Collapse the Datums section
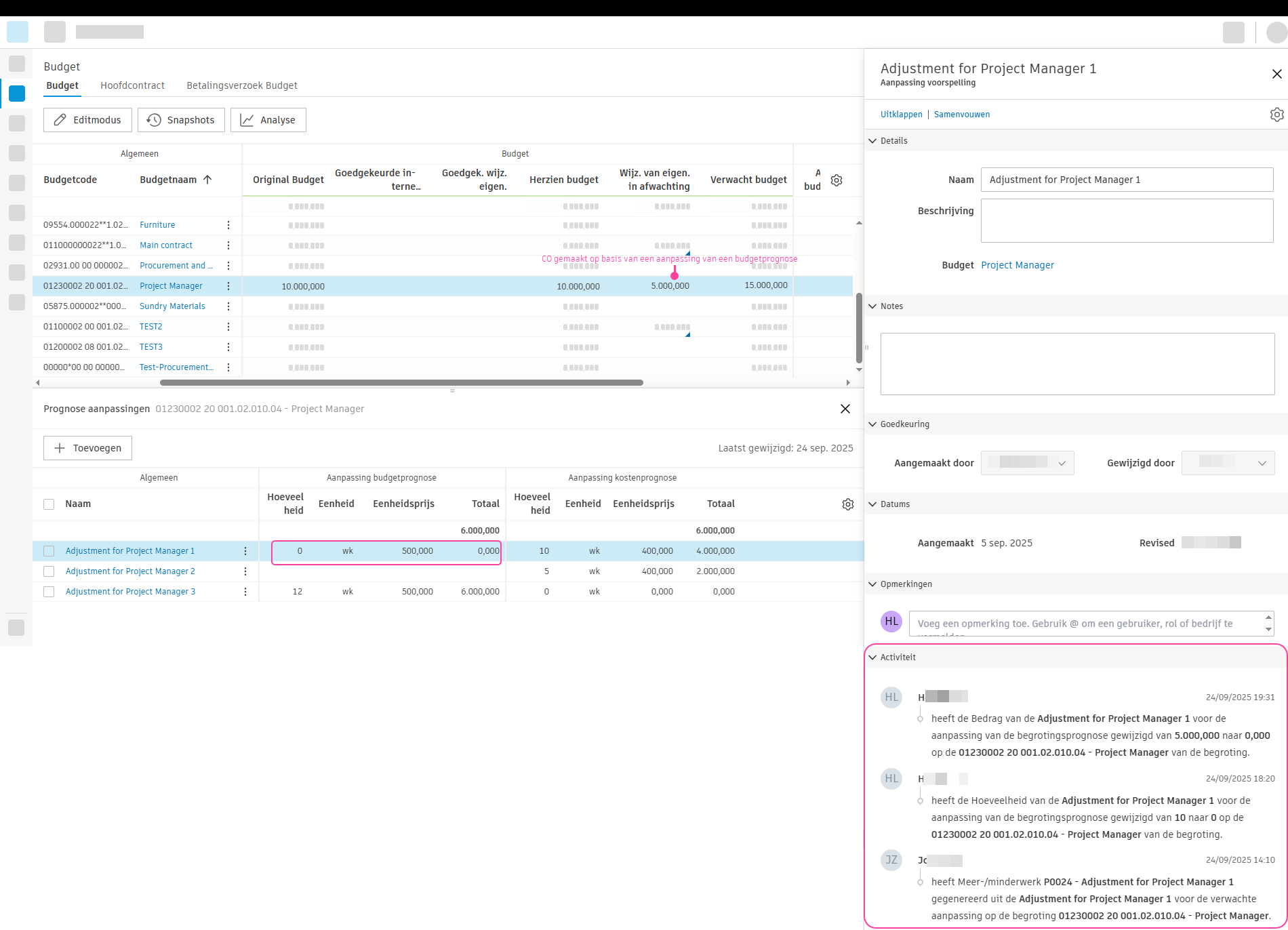 point(872,504)
